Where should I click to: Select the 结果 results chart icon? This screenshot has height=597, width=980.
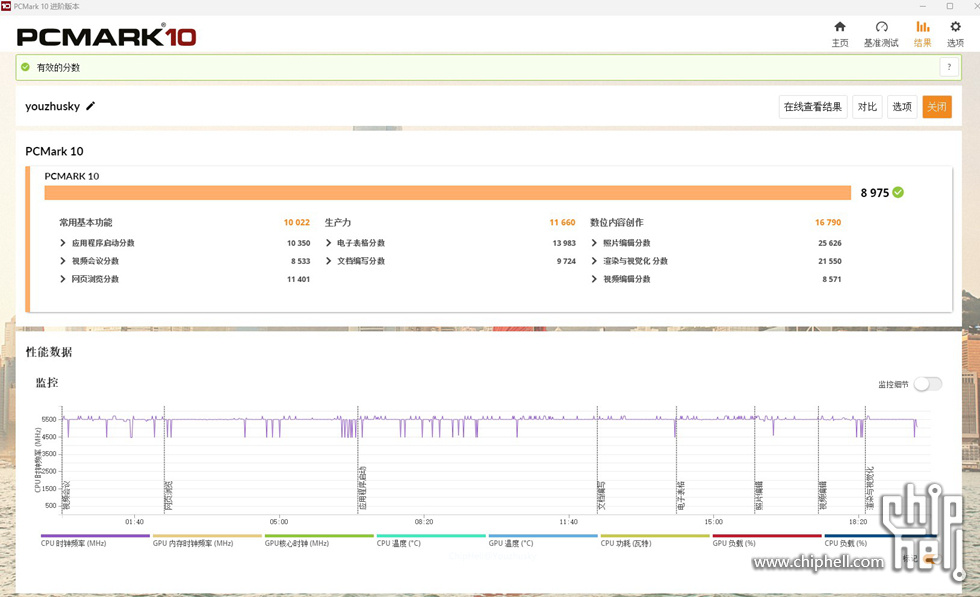point(922,26)
